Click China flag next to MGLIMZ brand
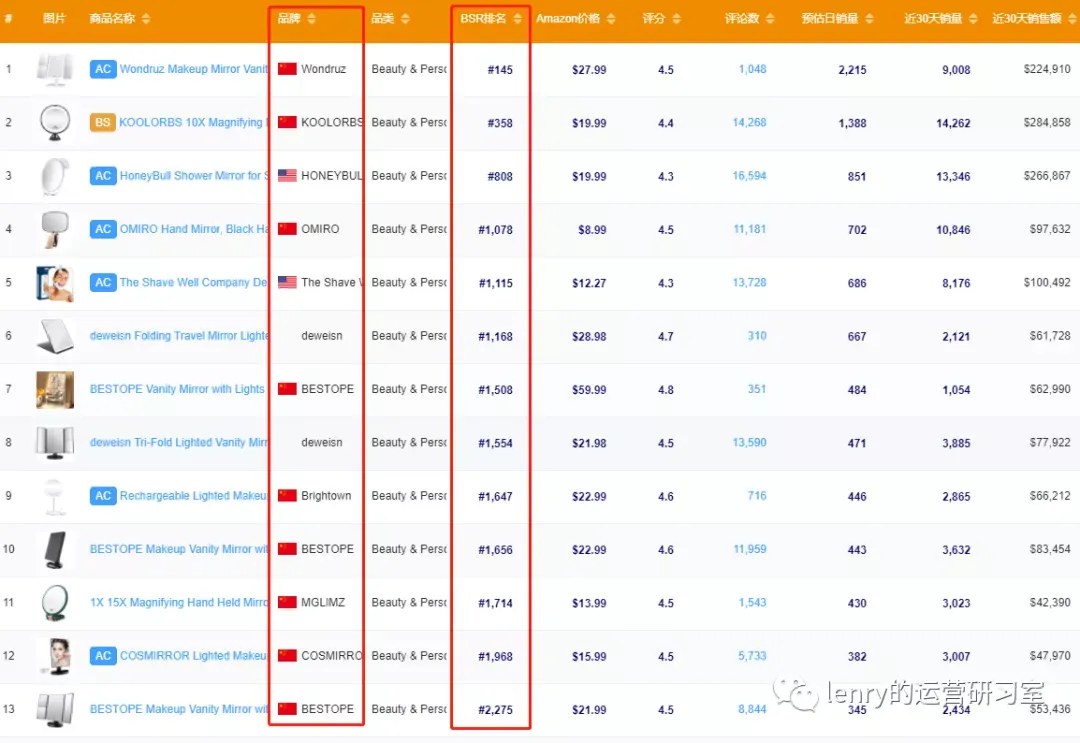Image resolution: width=1080 pixels, height=743 pixels. pyautogui.click(x=287, y=603)
